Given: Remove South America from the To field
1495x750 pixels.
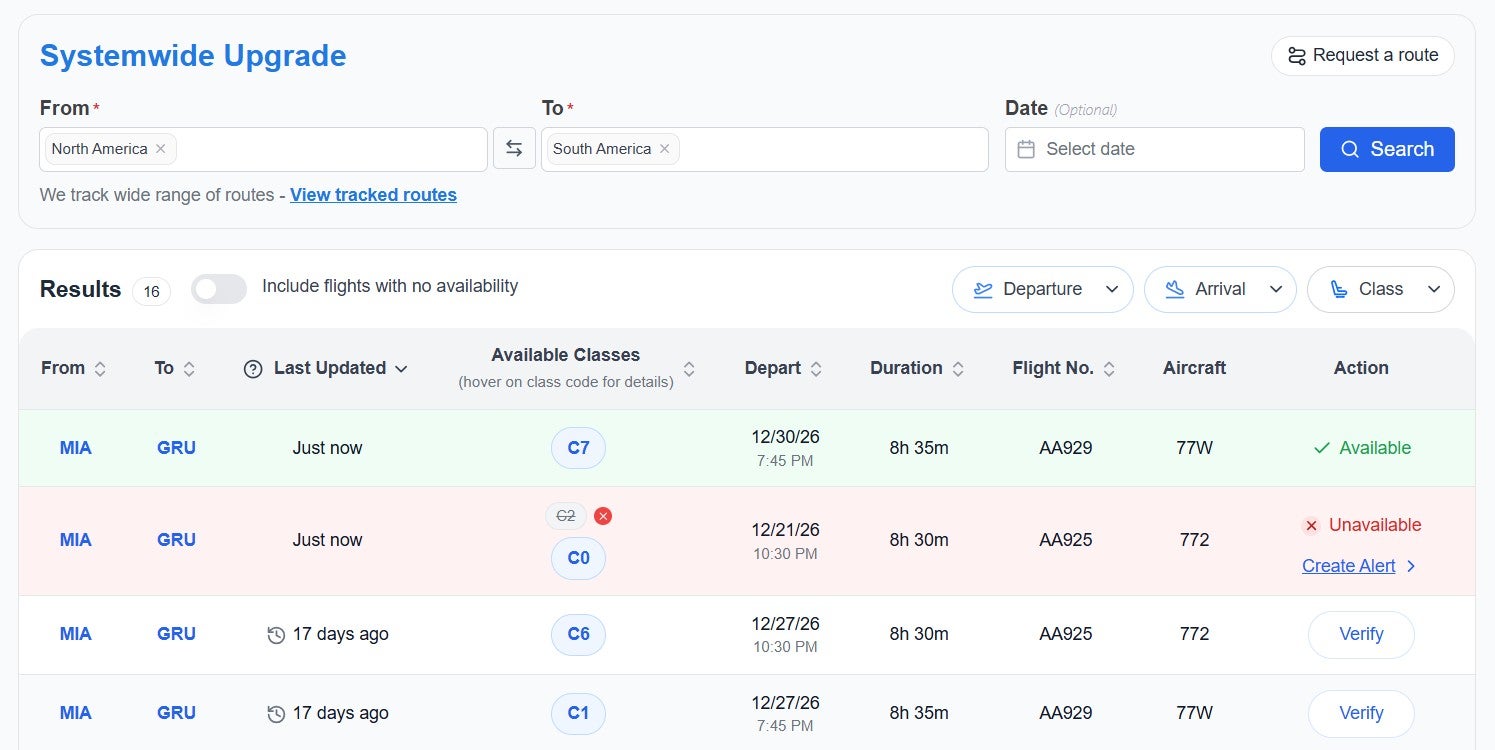Looking at the screenshot, I should coord(664,148).
